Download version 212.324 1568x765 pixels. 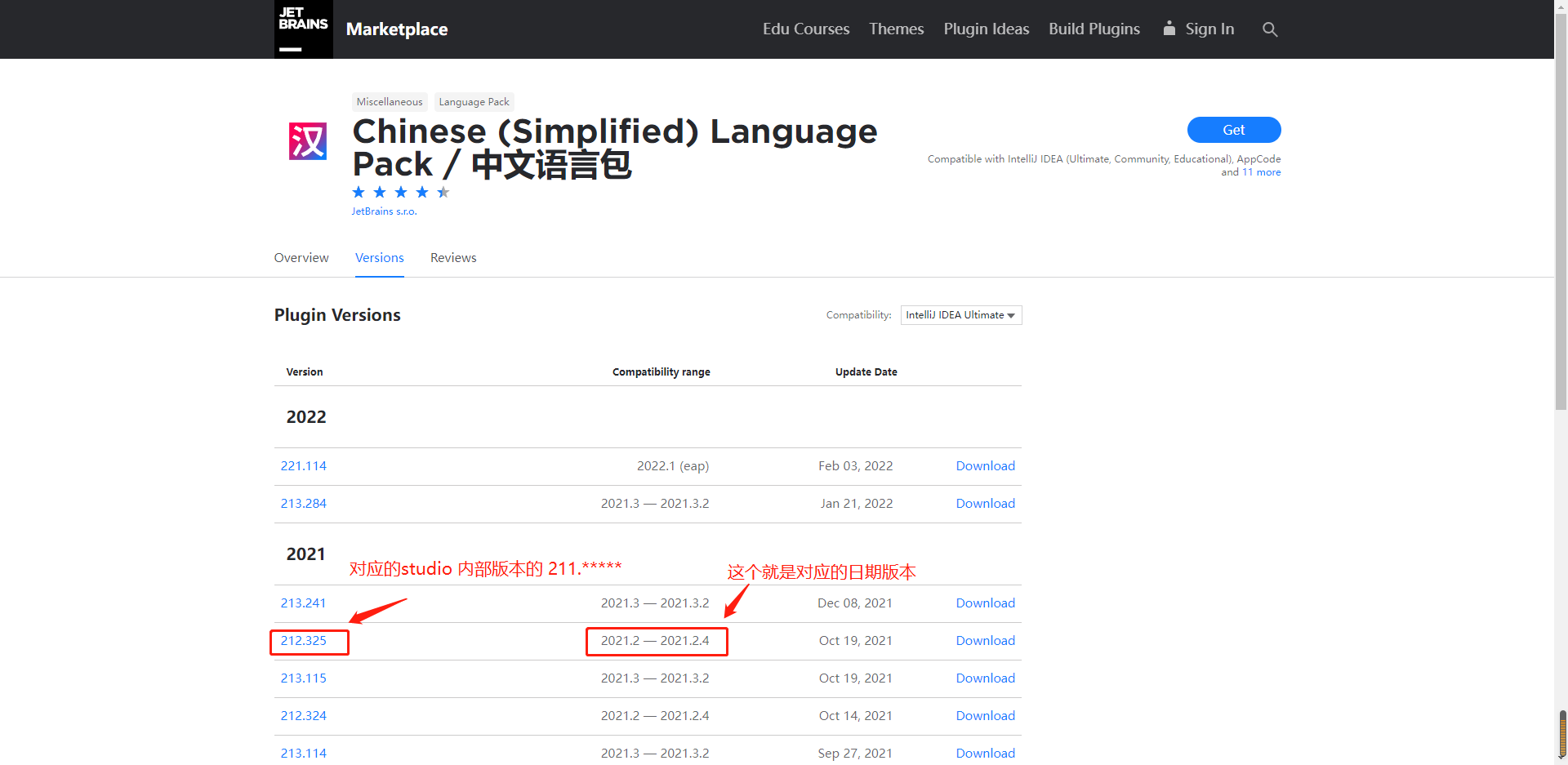(x=986, y=716)
